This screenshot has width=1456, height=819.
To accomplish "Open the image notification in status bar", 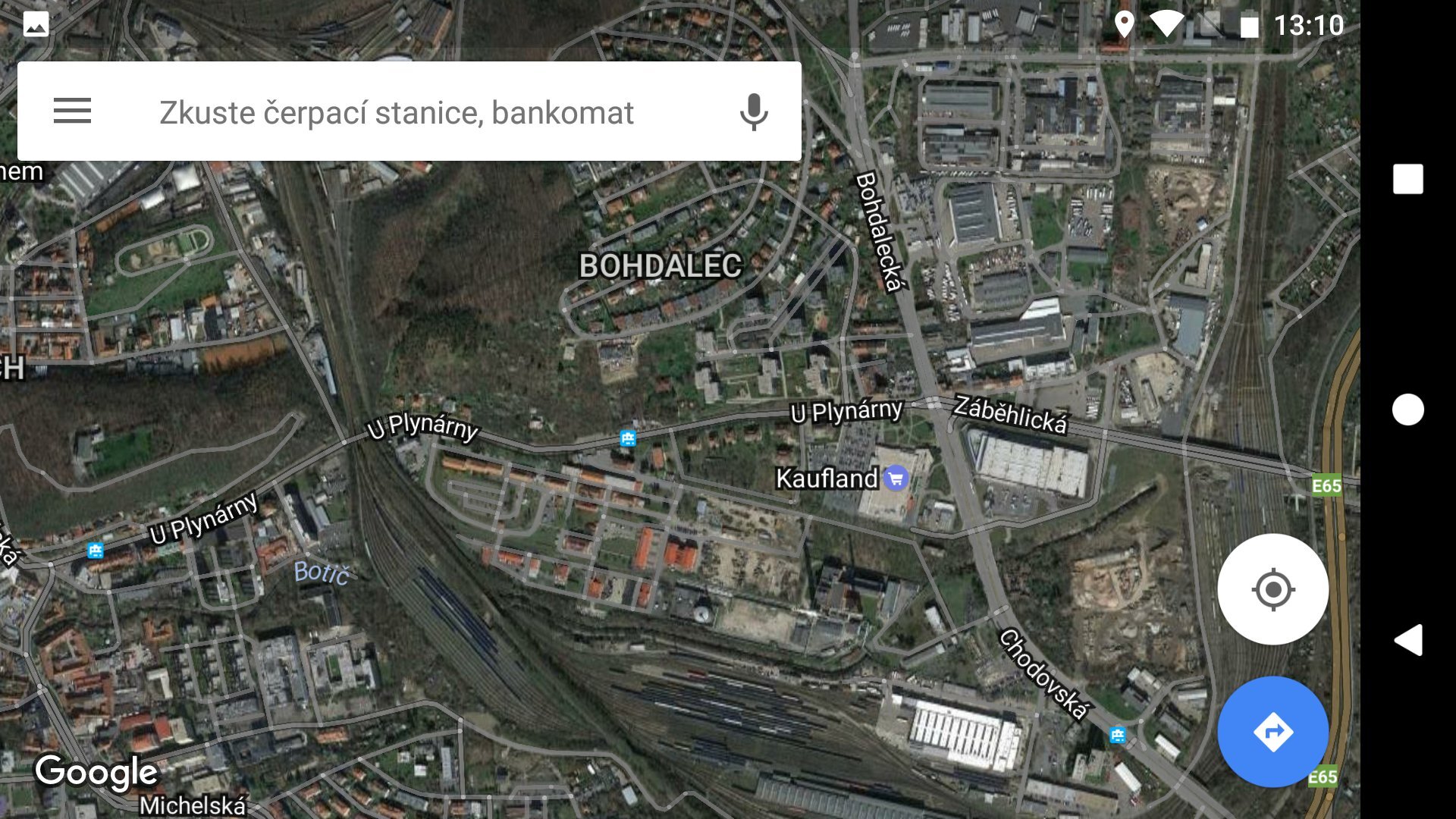I will (x=36, y=24).
